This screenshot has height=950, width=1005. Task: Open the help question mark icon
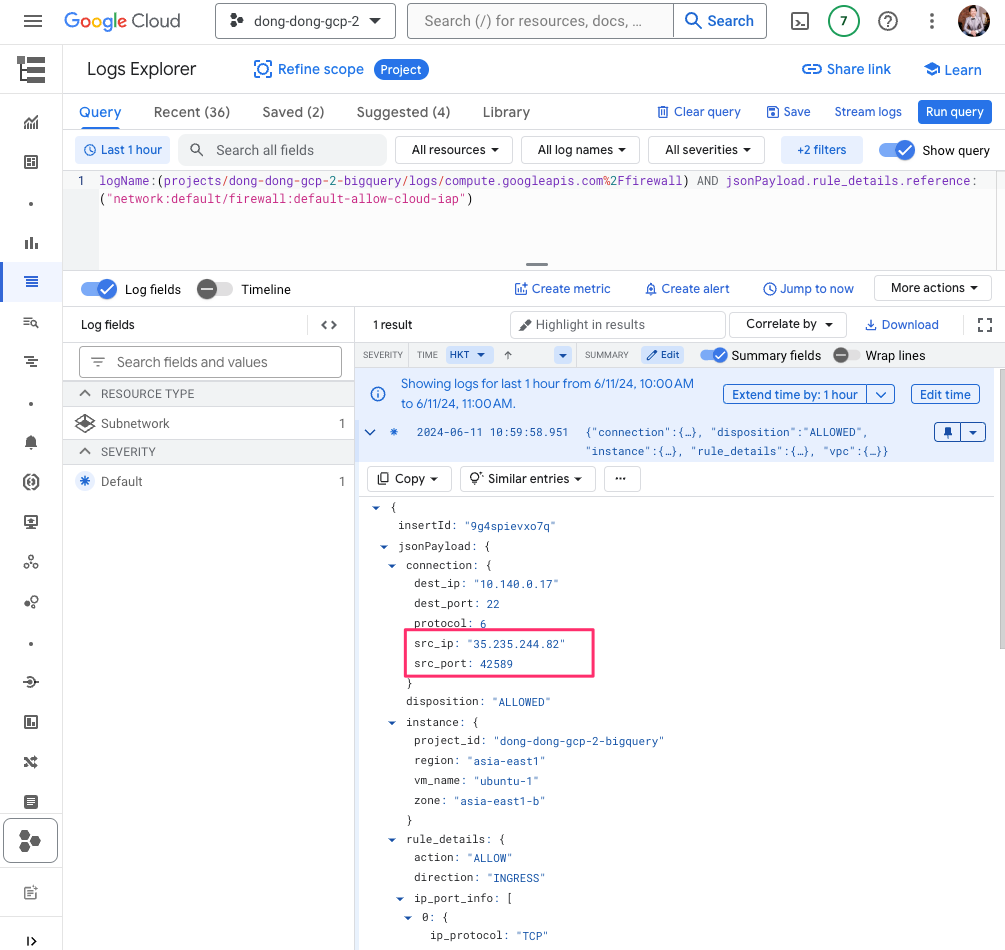coord(887,21)
